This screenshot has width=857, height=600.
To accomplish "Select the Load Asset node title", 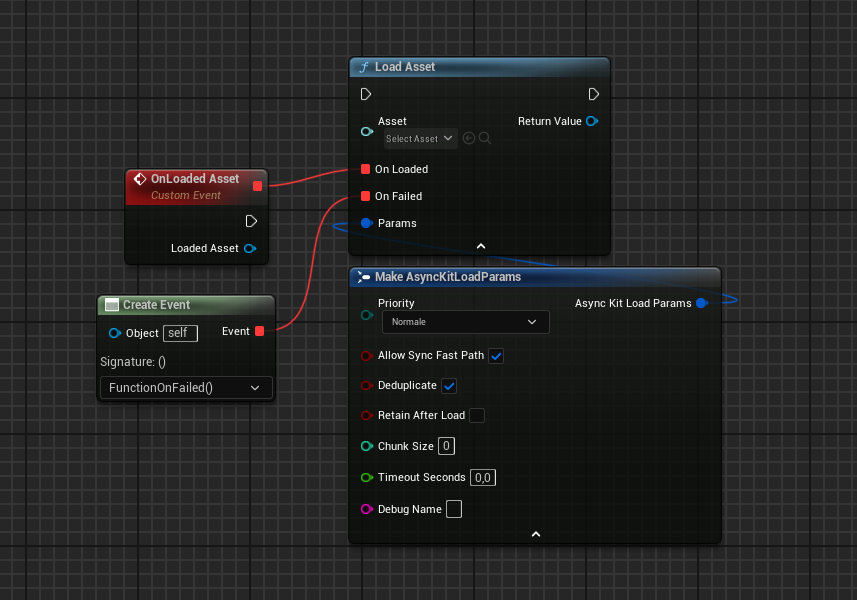I will click(x=404, y=67).
